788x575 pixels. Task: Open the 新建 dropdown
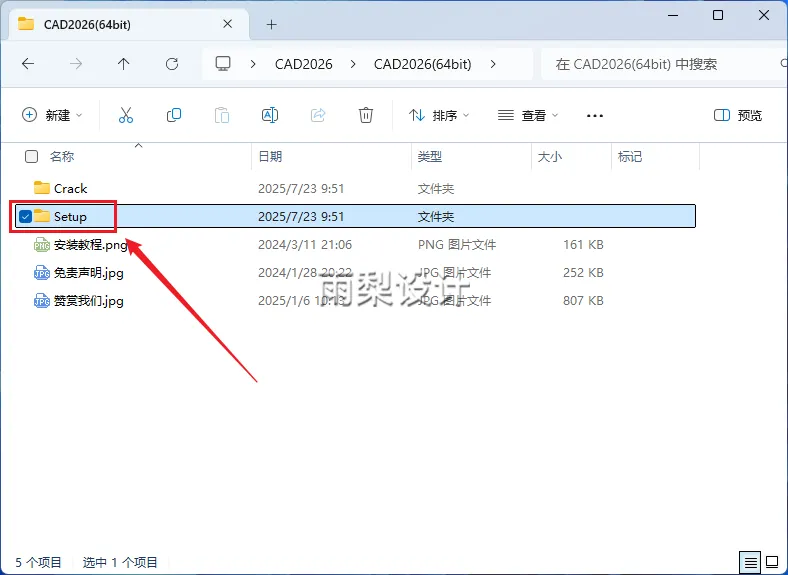[x=52, y=115]
